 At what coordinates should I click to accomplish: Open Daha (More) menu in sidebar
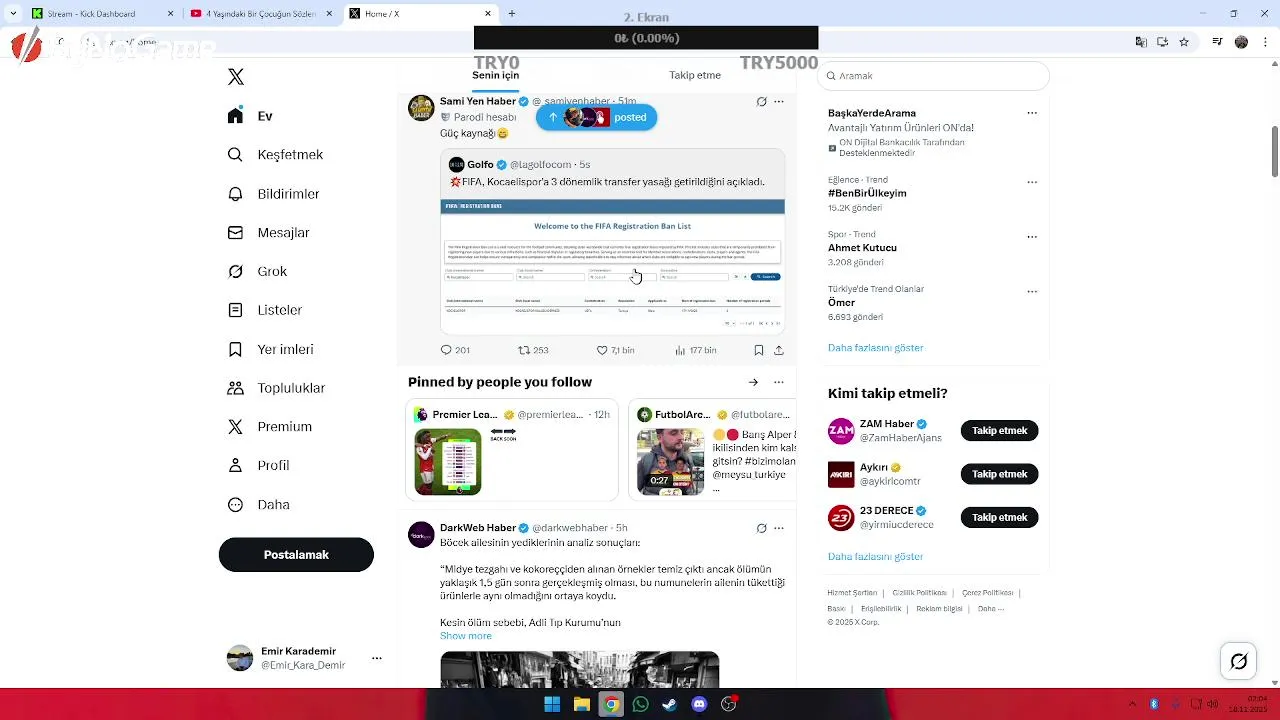258,505
